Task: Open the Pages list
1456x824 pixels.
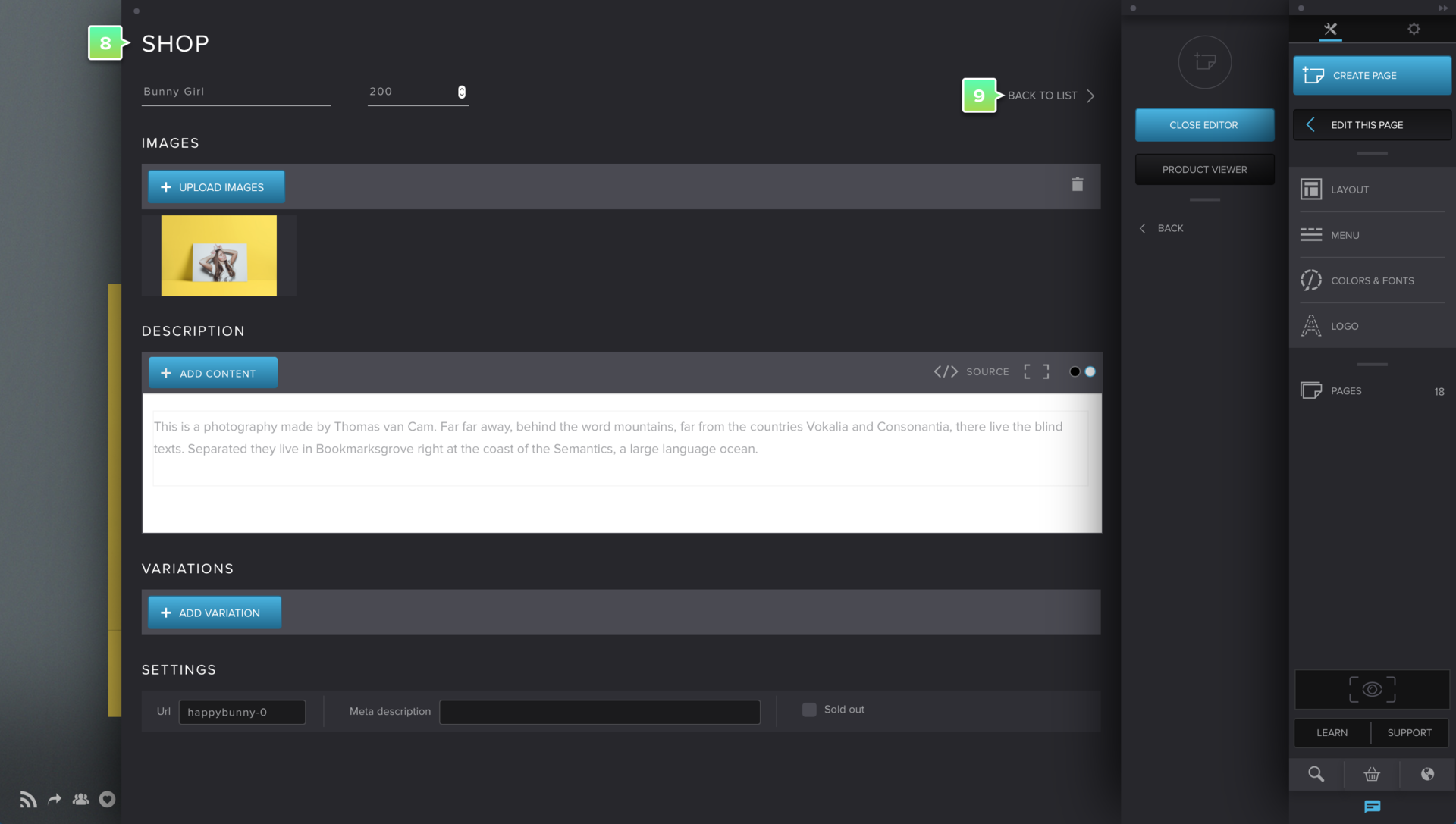Action: pyautogui.click(x=1372, y=391)
